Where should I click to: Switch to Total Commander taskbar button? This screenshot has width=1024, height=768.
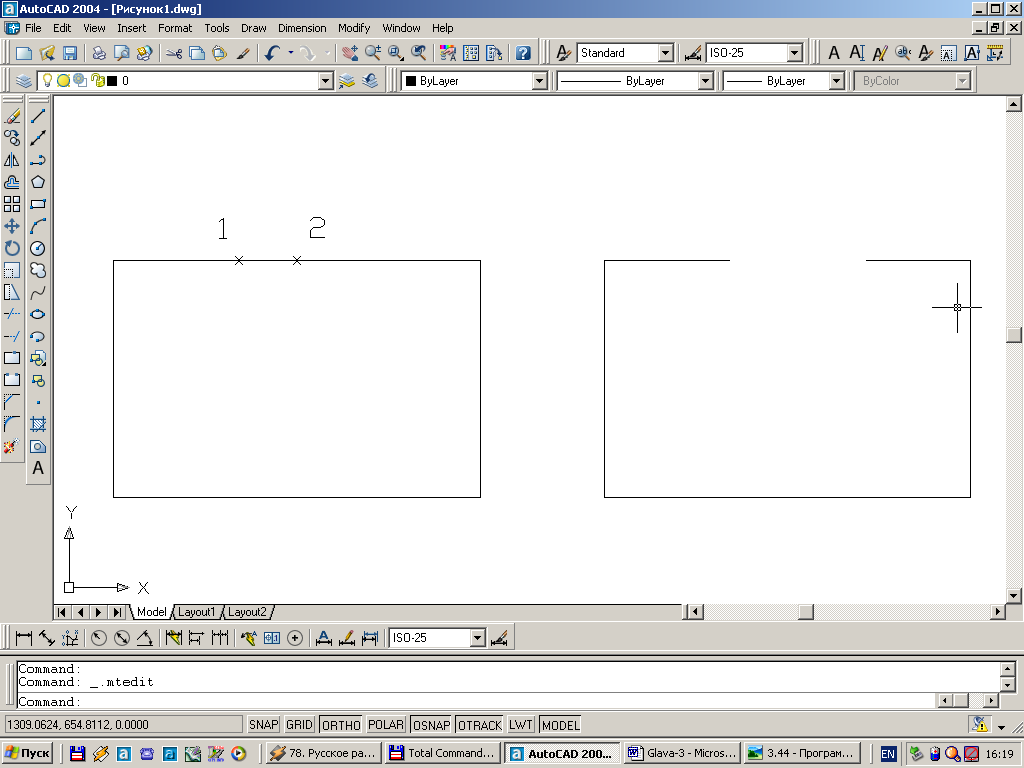point(443,754)
